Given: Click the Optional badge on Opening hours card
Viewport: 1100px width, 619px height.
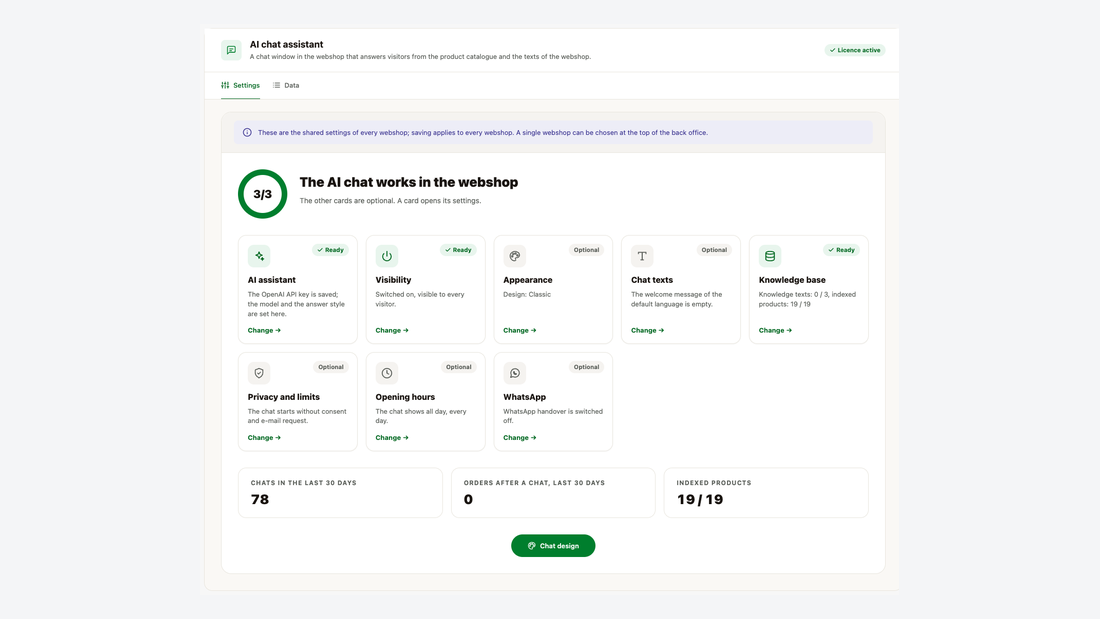Looking at the screenshot, I should pyautogui.click(x=458, y=367).
